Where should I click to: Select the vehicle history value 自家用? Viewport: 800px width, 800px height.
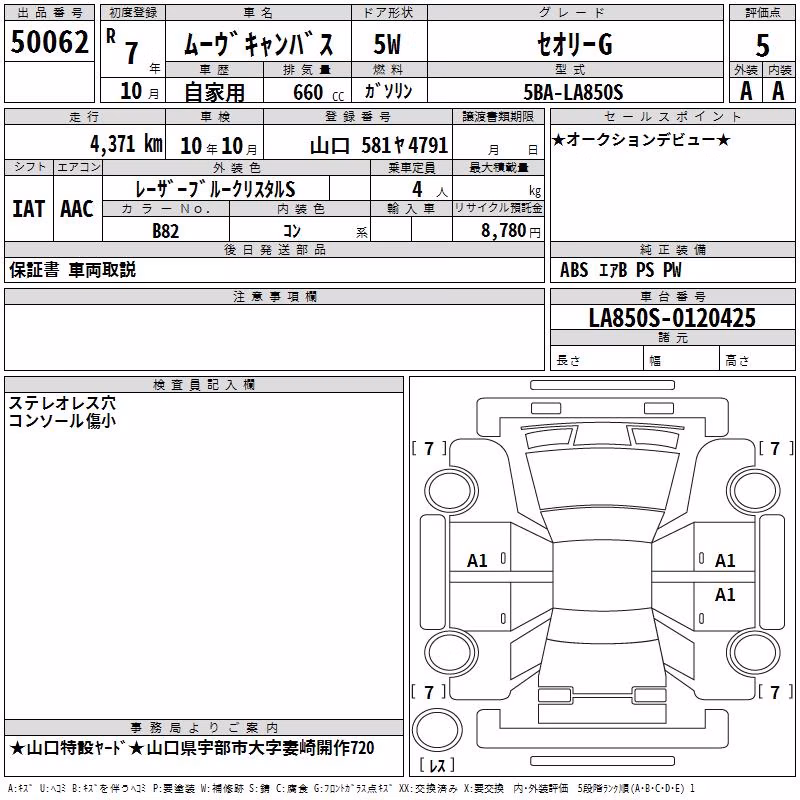click(214, 92)
